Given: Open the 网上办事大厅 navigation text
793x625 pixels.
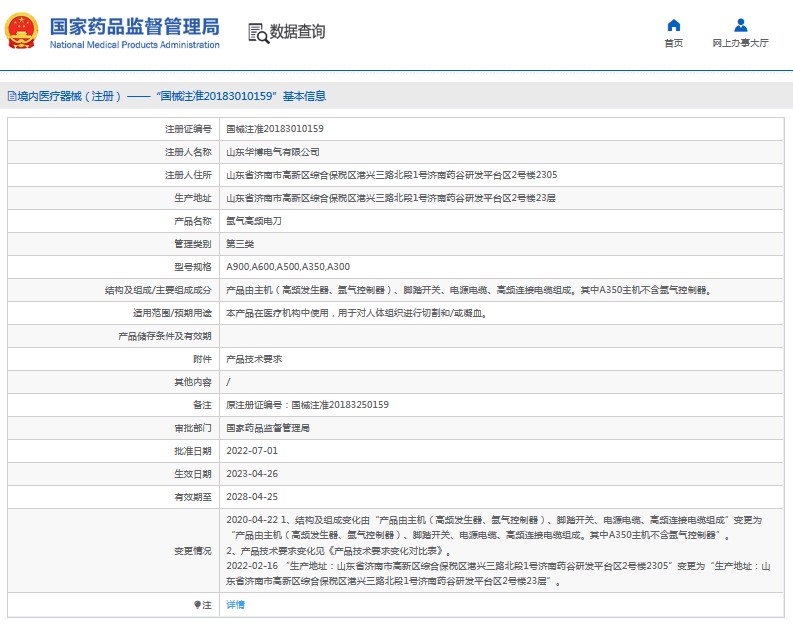Looking at the screenshot, I should 740,43.
